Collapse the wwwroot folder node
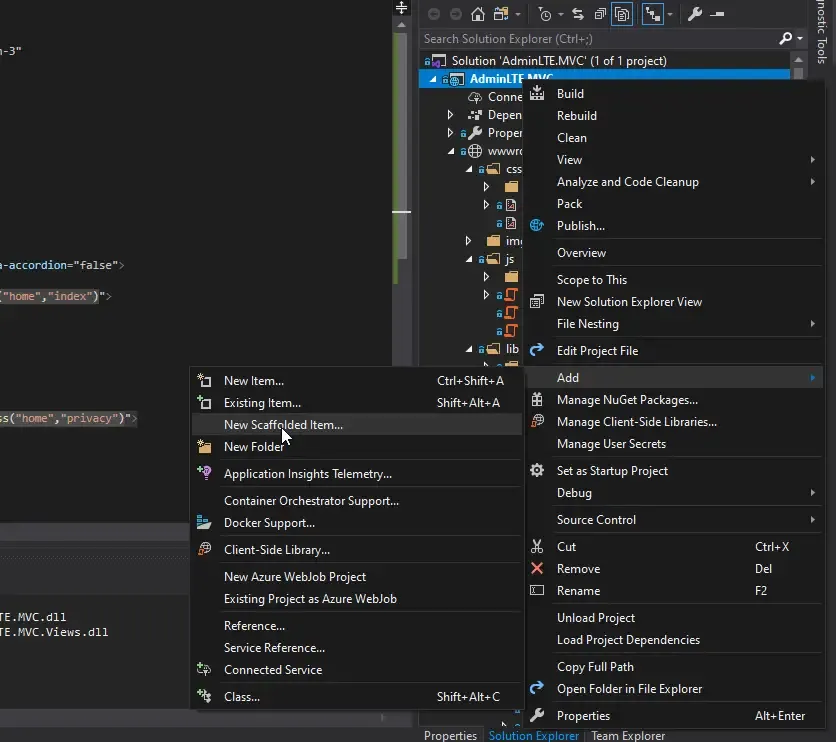The image size is (836, 742). [449, 151]
